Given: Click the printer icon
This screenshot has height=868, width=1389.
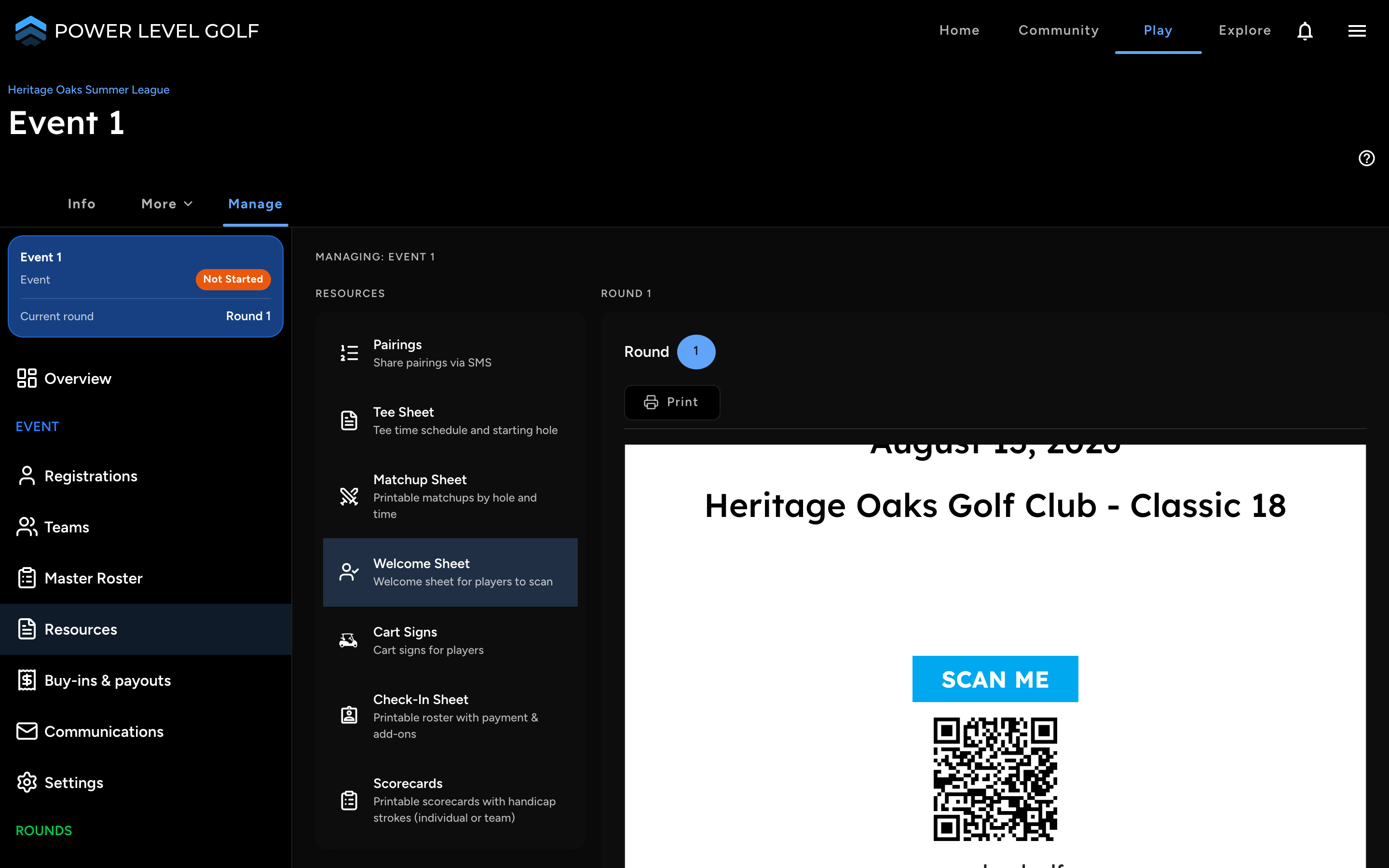Looking at the screenshot, I should point(651,403).
